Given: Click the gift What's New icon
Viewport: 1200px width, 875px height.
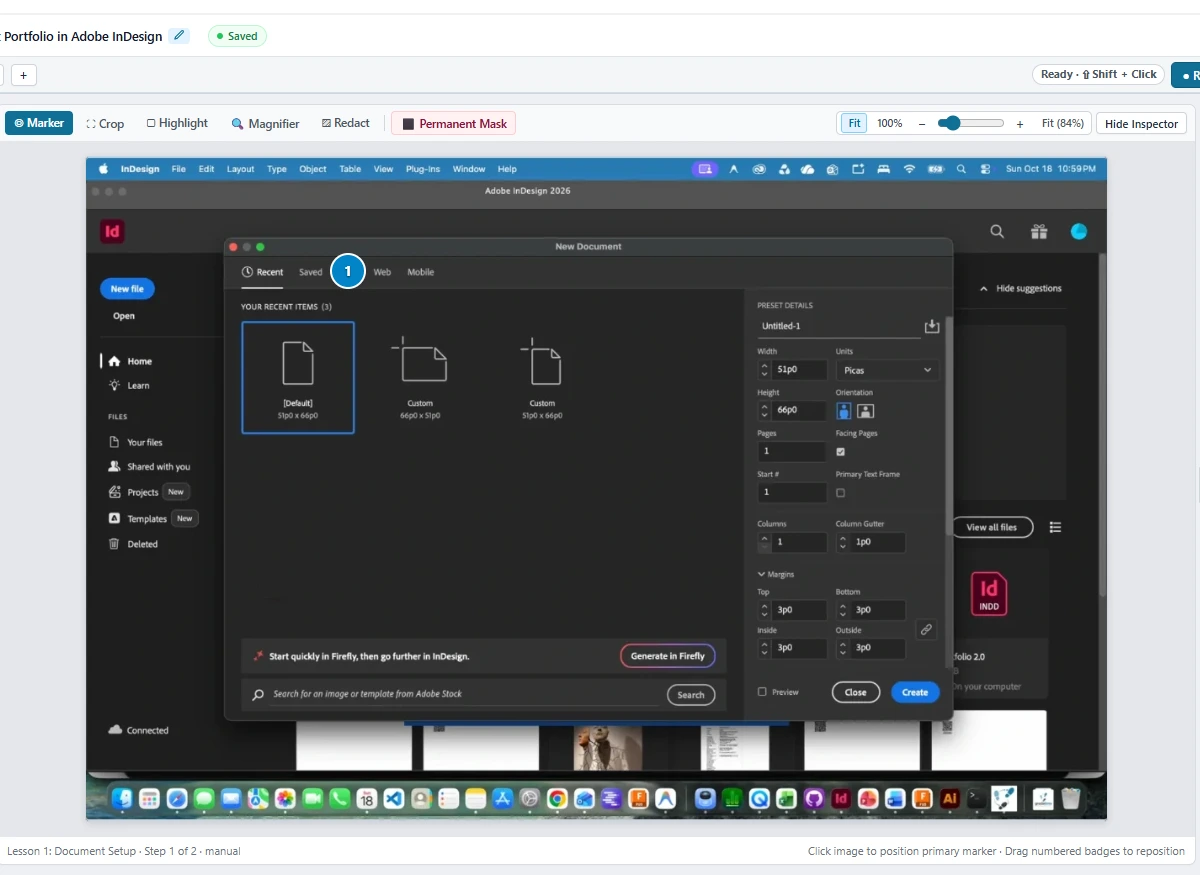Looking at the screenshot, I should tap(1039, 231).
